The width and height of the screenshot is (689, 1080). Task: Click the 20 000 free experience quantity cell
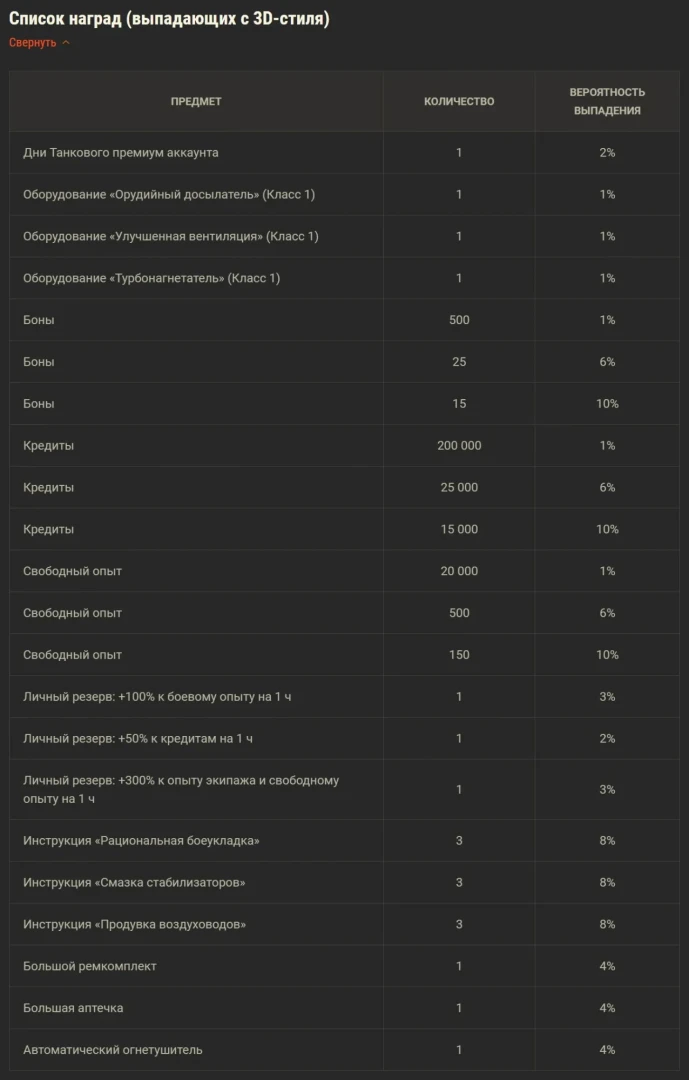pyautogui.click(x=459, y=572)
